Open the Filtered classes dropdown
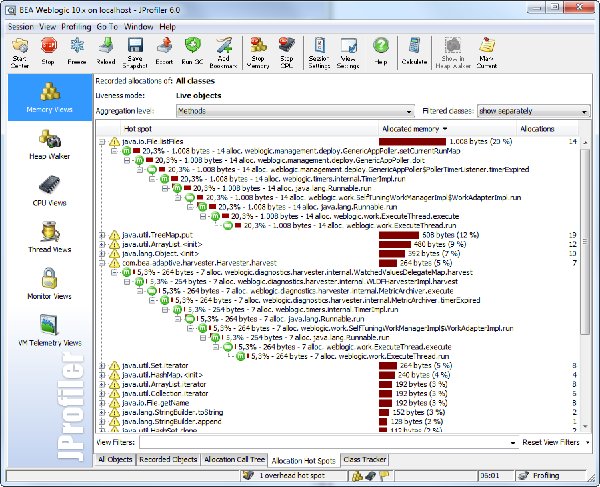The height and width of the screenshot is (487, 600). click(533, 111)
